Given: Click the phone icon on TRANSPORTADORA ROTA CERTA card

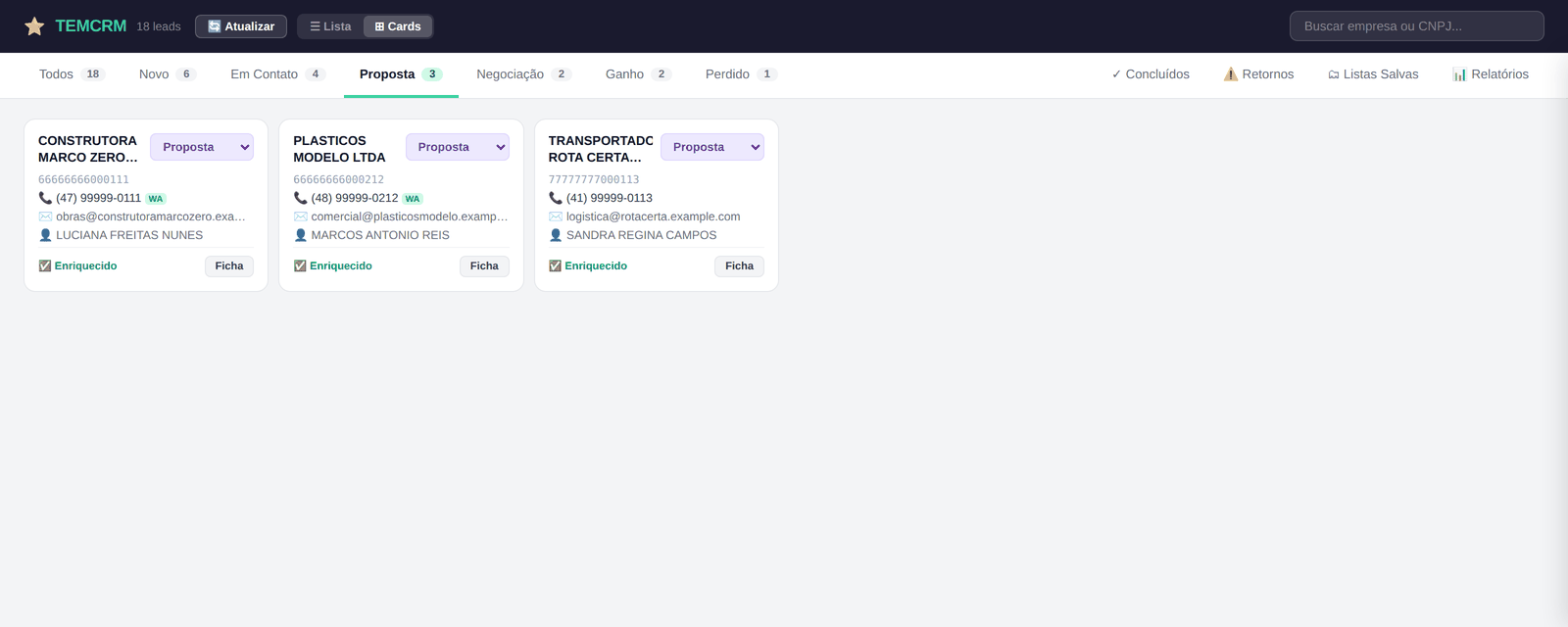Looking at the screenshot, I should pyautogui.click(x=556, y=198).
